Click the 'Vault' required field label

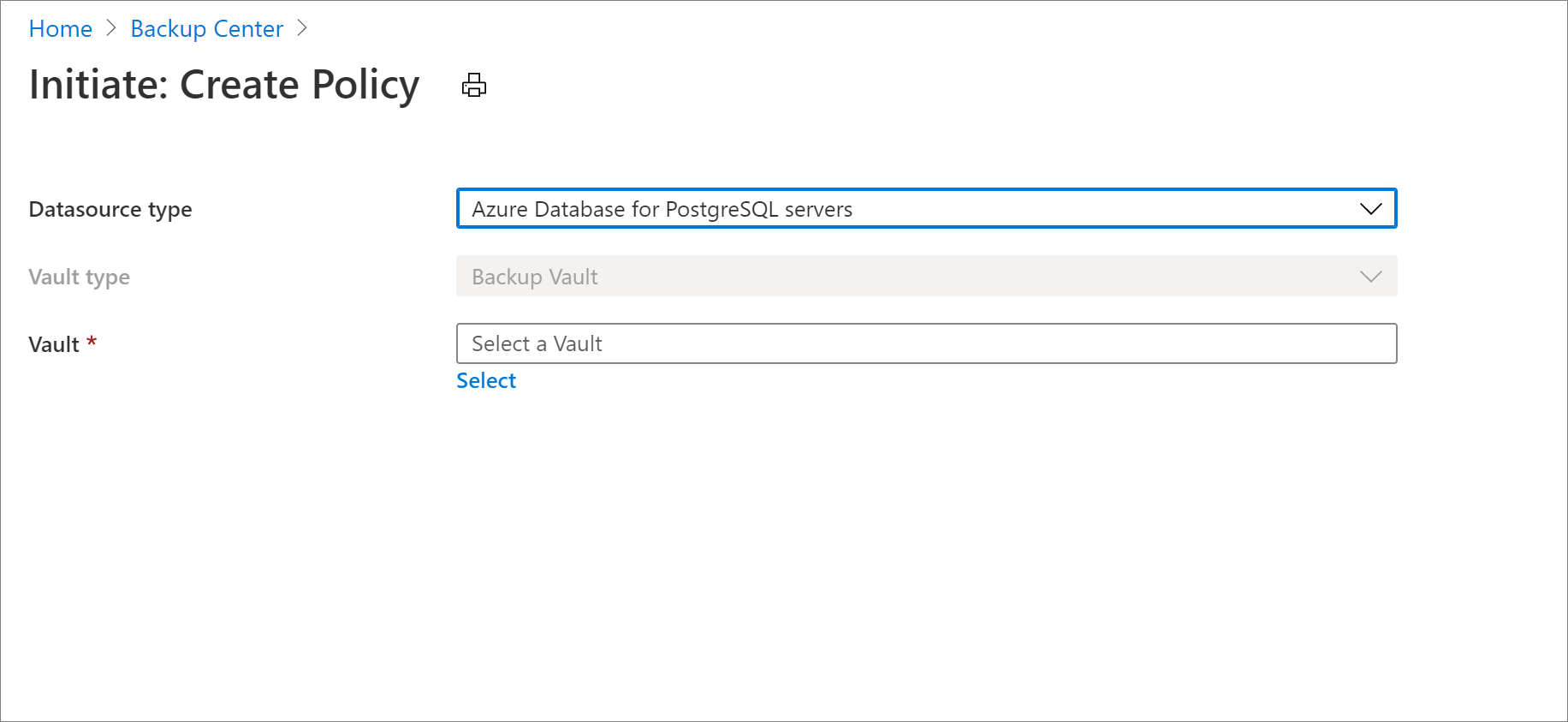click(x=53, y=344)
